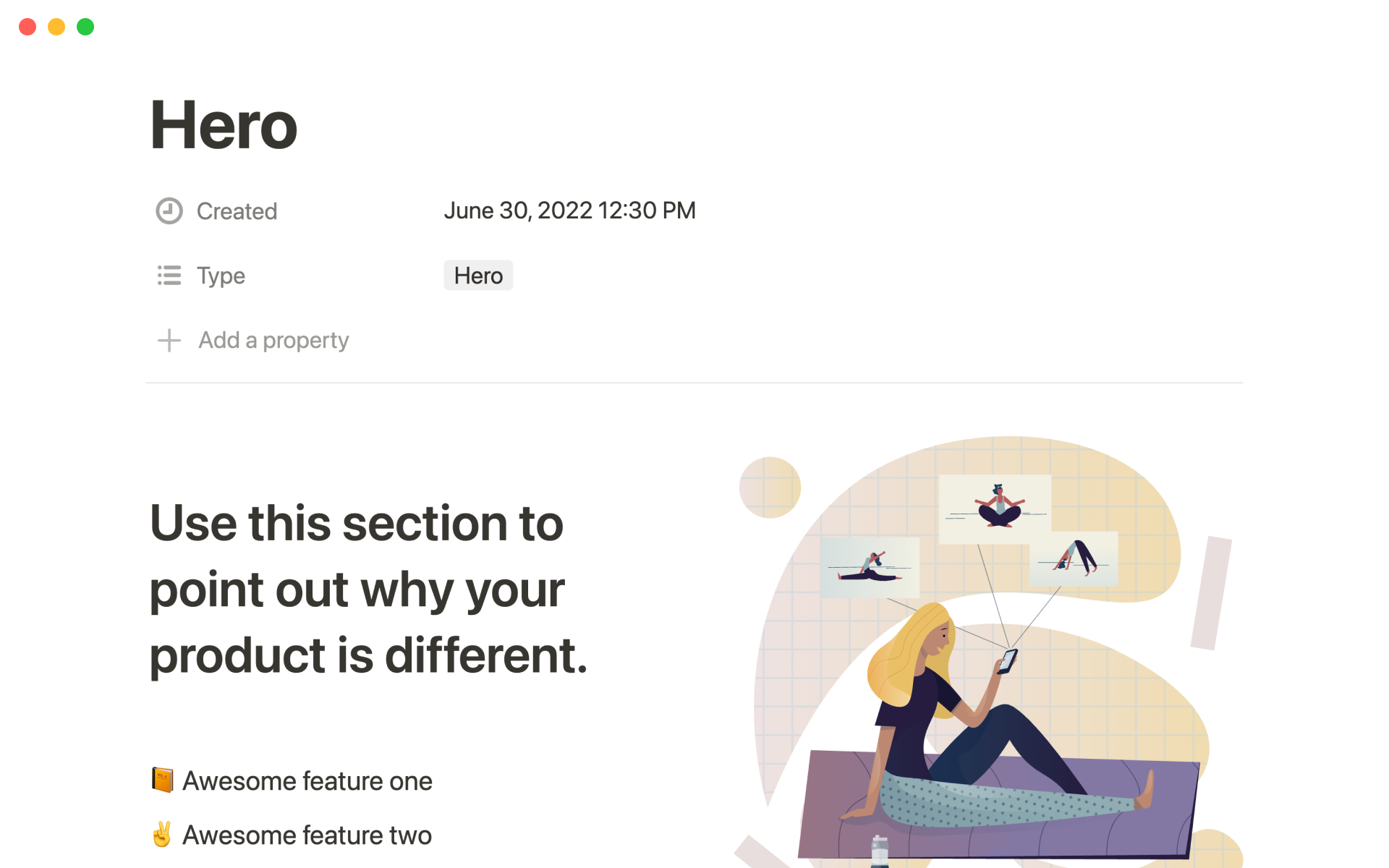The image size is (1389, 868).
Task: Open the Type property menu
Action: pos(221,276)
